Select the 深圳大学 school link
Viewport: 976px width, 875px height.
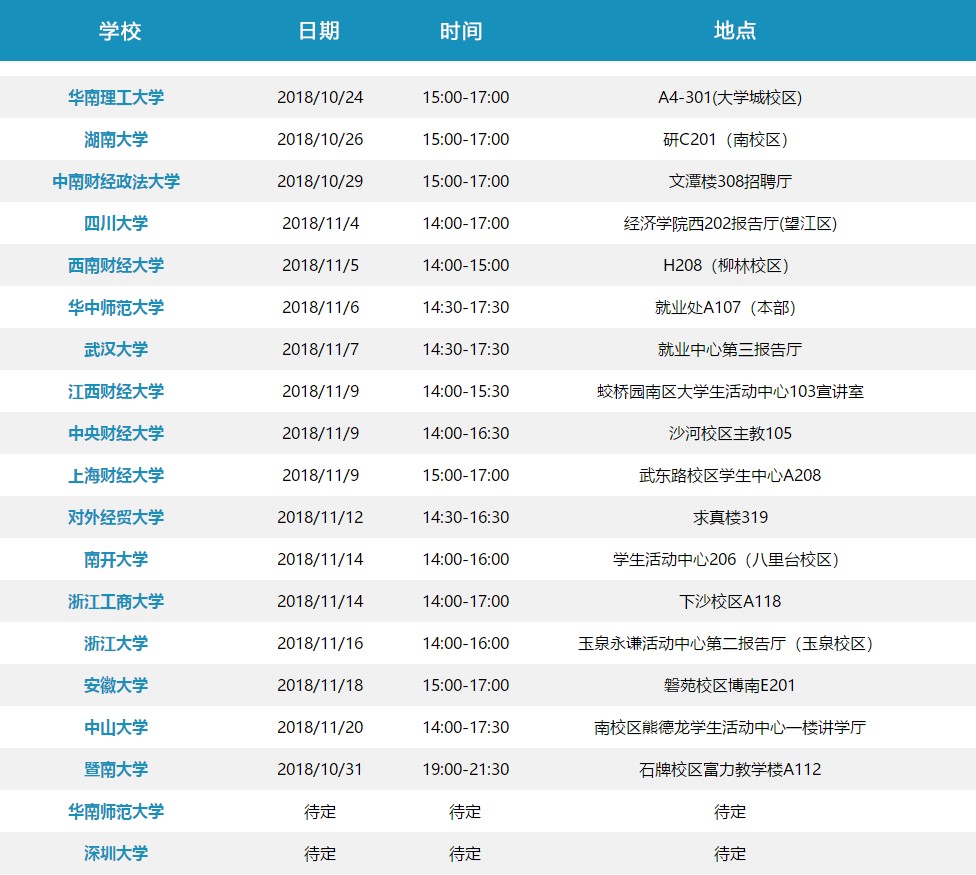pos(116,853)
